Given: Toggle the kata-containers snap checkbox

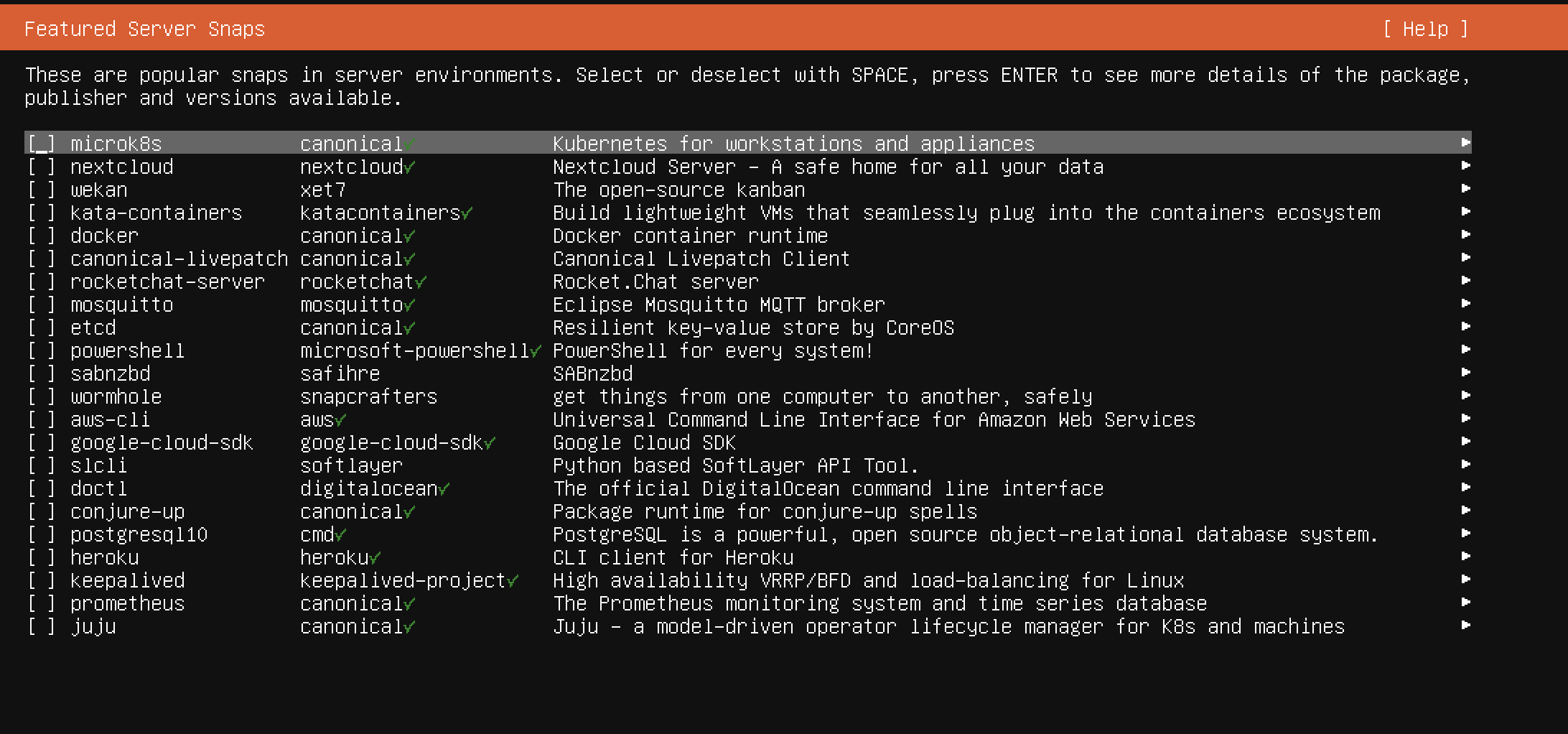Looking at the screenshot, I should click(x=42, y=213).
